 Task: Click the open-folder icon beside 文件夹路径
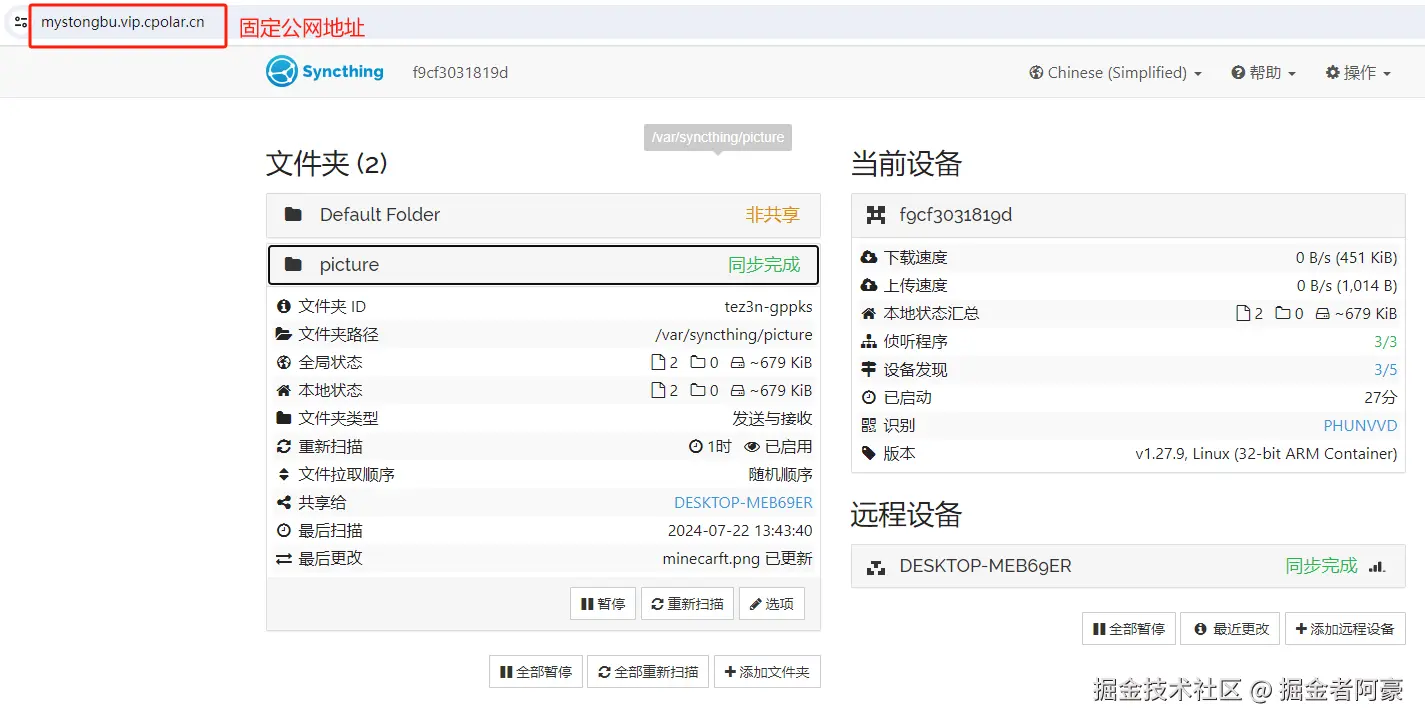tap(284, 334)
